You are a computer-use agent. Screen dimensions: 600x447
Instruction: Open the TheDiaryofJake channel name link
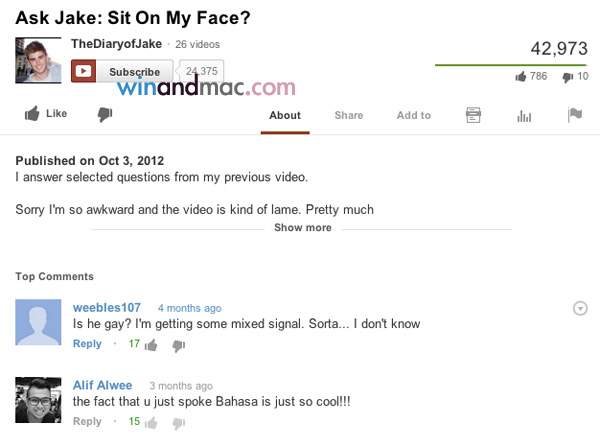point(116,44)
